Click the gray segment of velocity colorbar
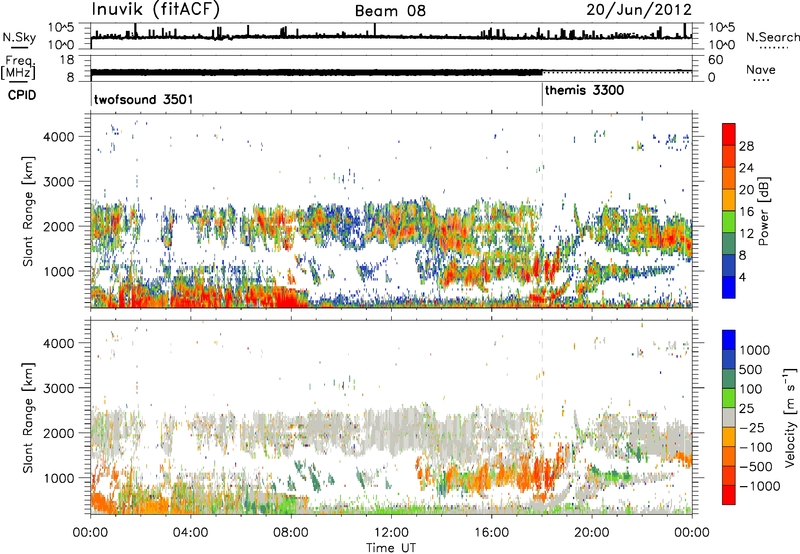 click(729, 417)
